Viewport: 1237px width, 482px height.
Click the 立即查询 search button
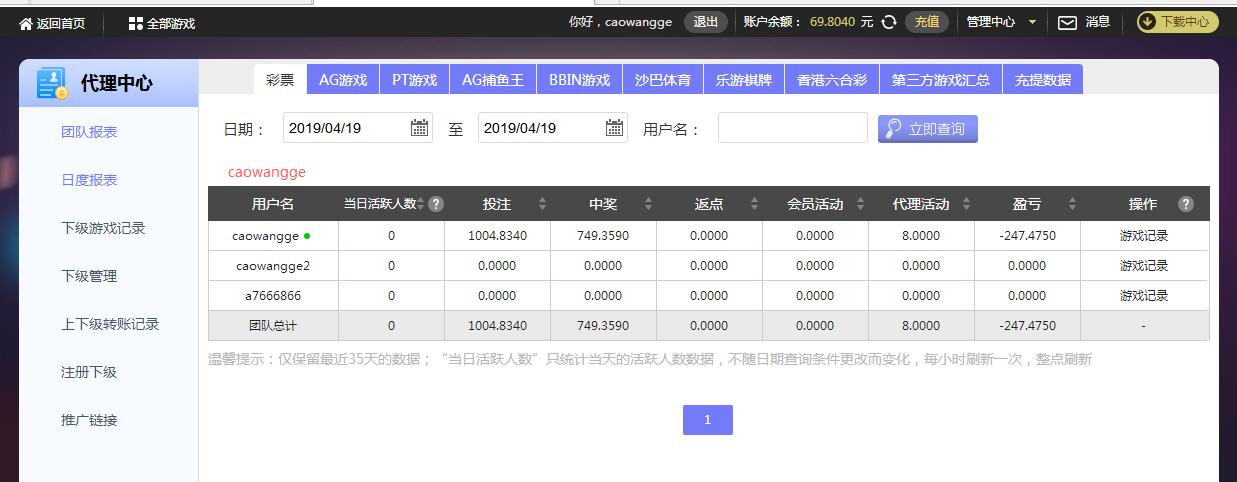(928, 129)
